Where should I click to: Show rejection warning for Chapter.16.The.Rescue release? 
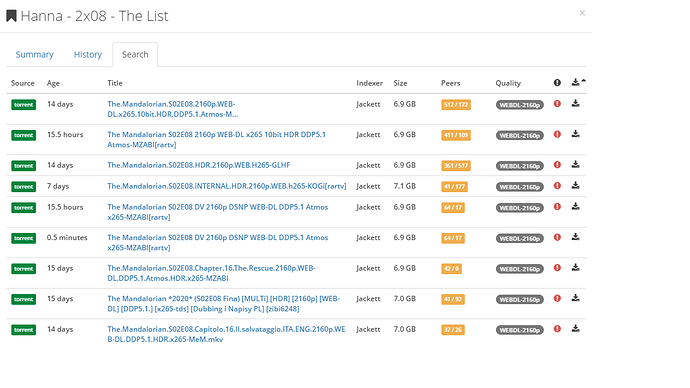[x=557, y=268]
